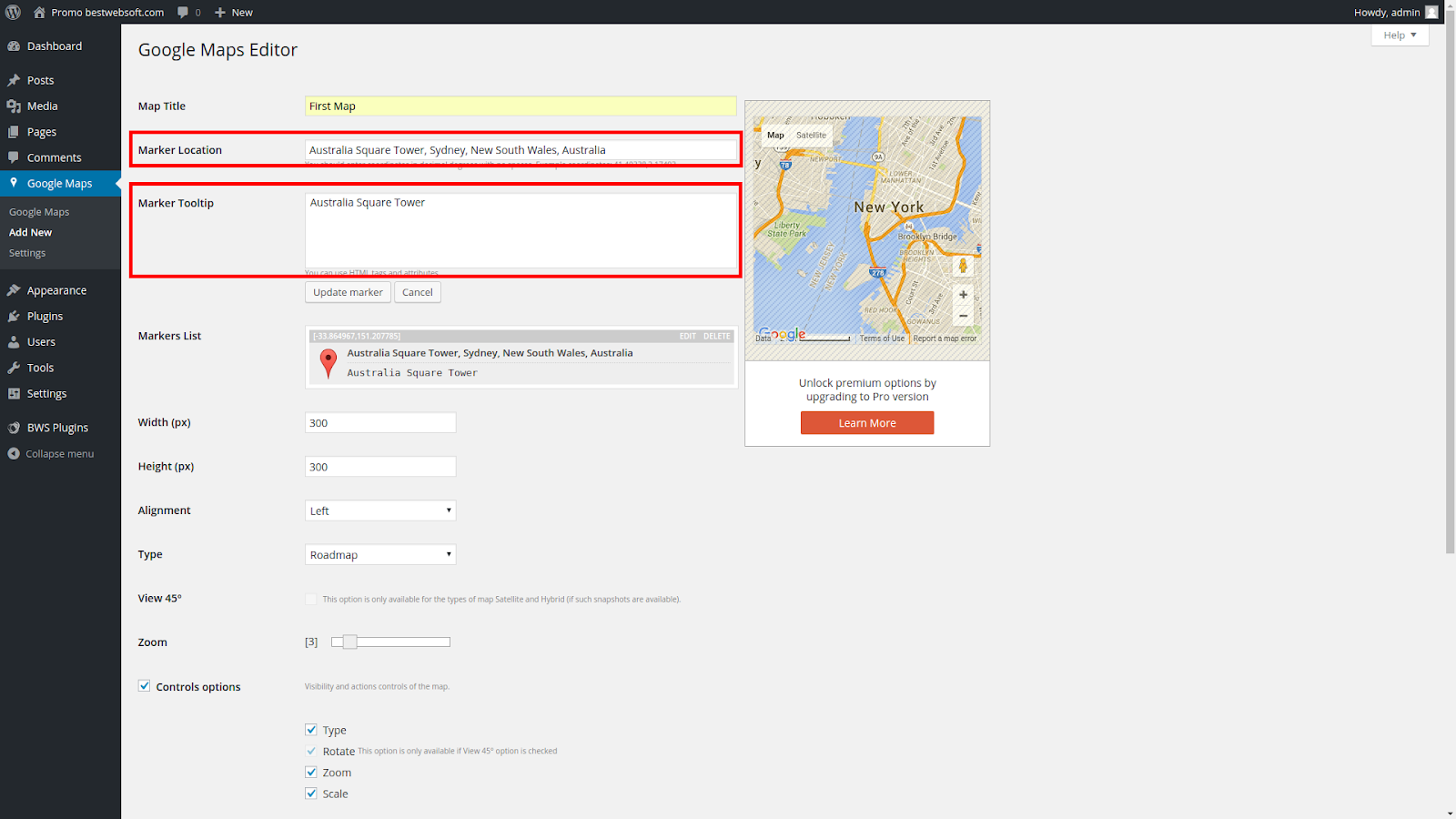Click the home icon beside Promo bestwebsoft.com
Viewport: 1456px width, 819px height.
click(39, 12)
